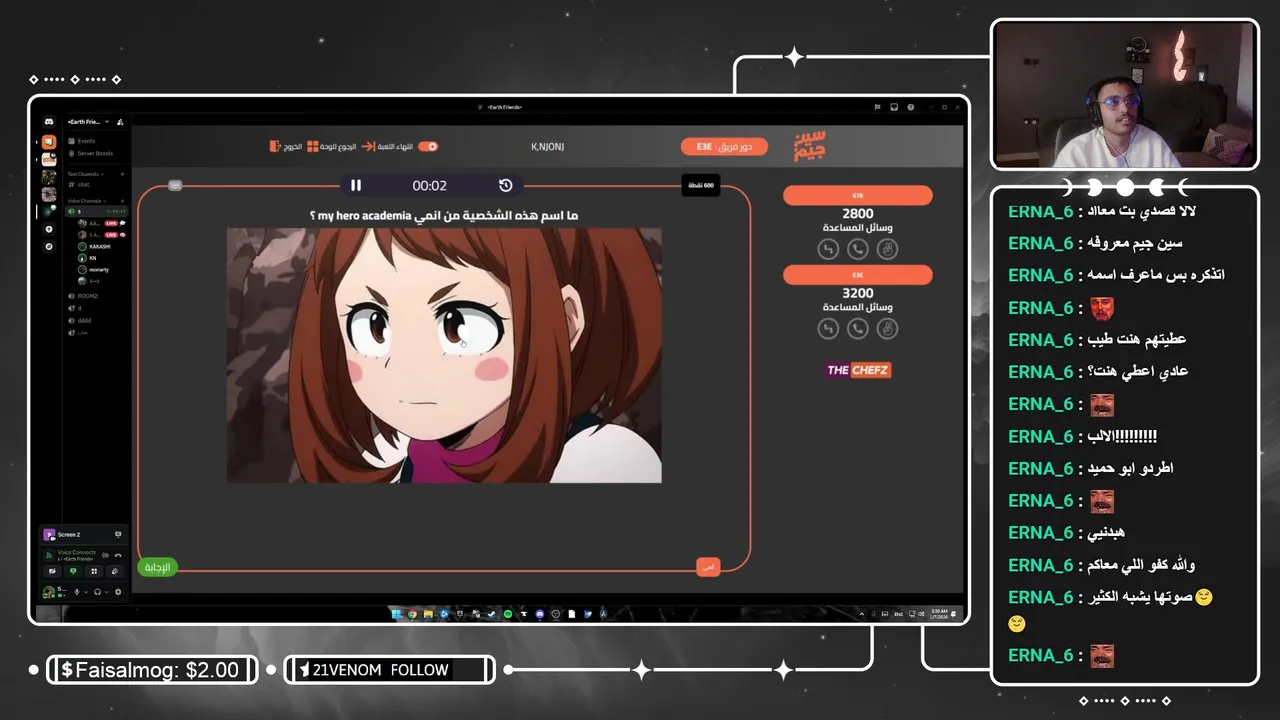Add a channel to Voice Channels

[123, 201]
